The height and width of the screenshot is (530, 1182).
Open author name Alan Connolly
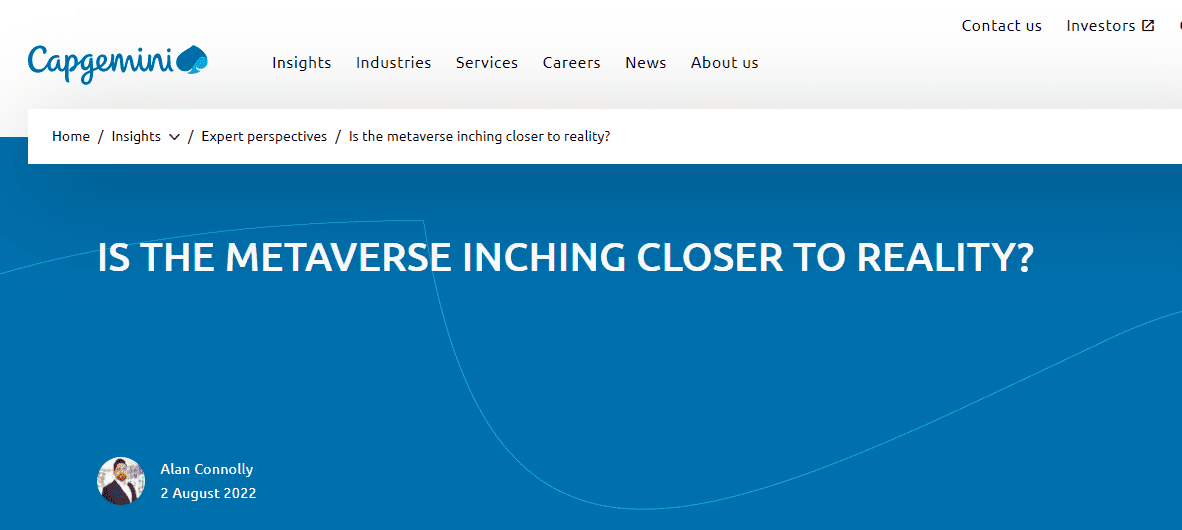pyautogui.click(x=207, y=469)
